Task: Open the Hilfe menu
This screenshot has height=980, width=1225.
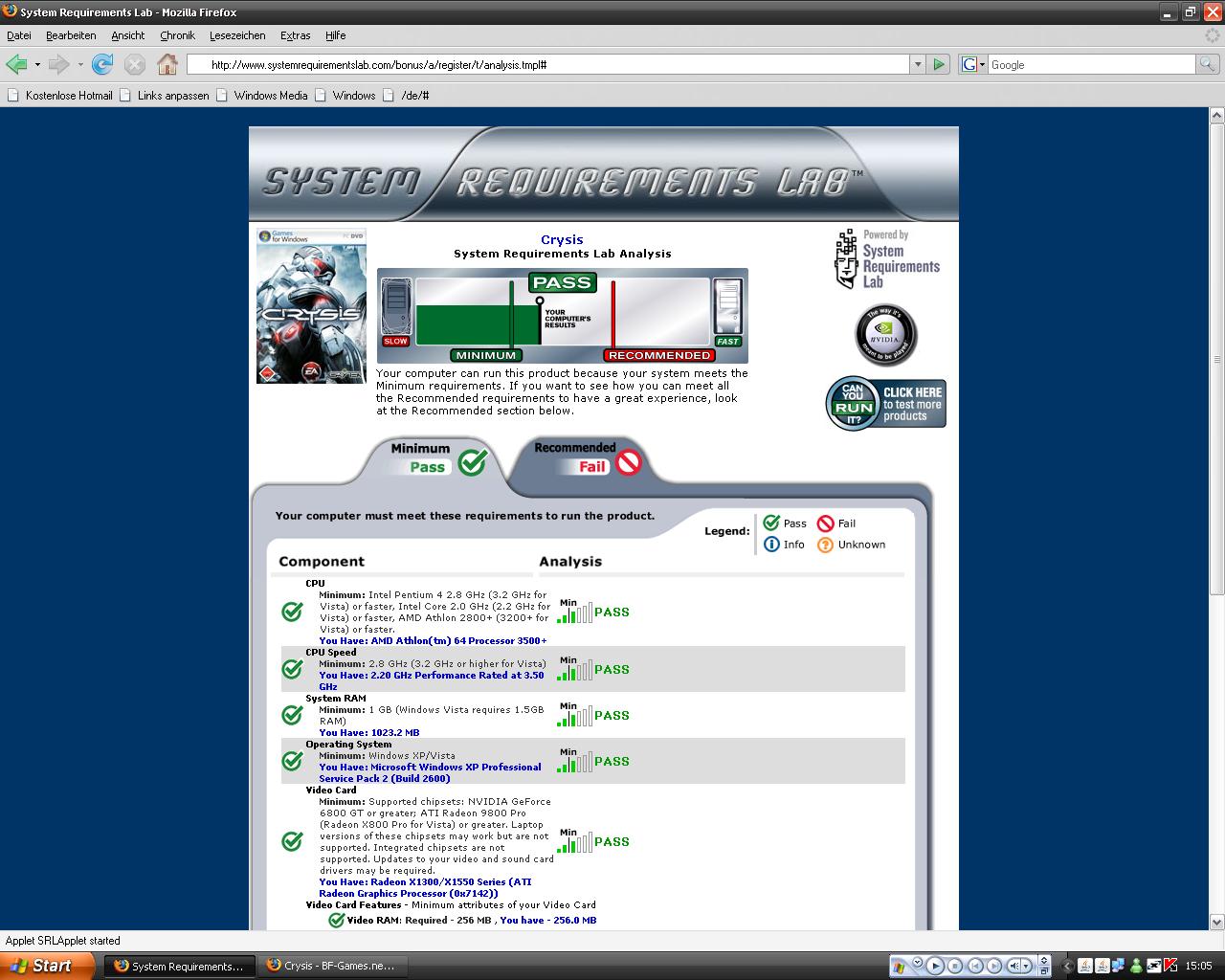Action: tap(335, 35)
